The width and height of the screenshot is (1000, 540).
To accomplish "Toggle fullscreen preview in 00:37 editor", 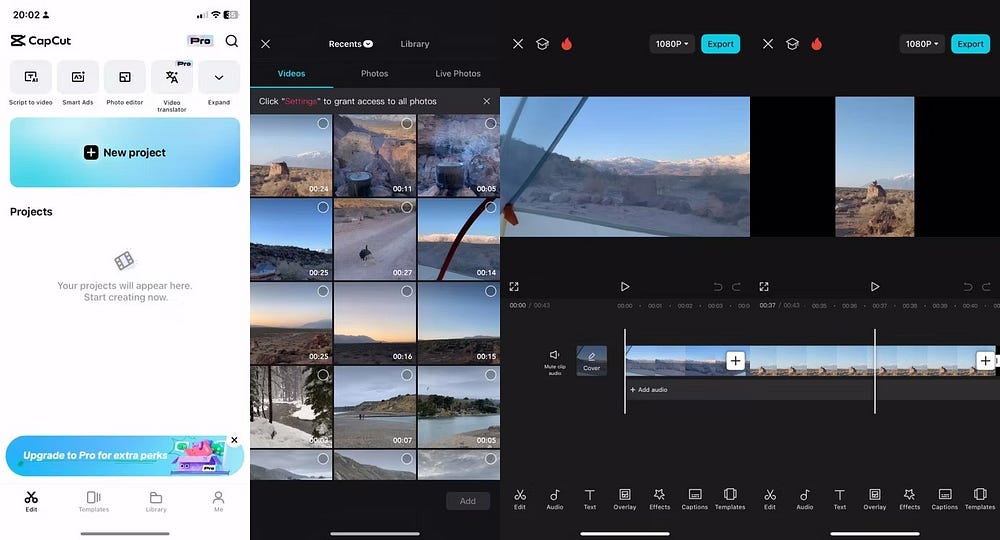I will coord(764,287).
